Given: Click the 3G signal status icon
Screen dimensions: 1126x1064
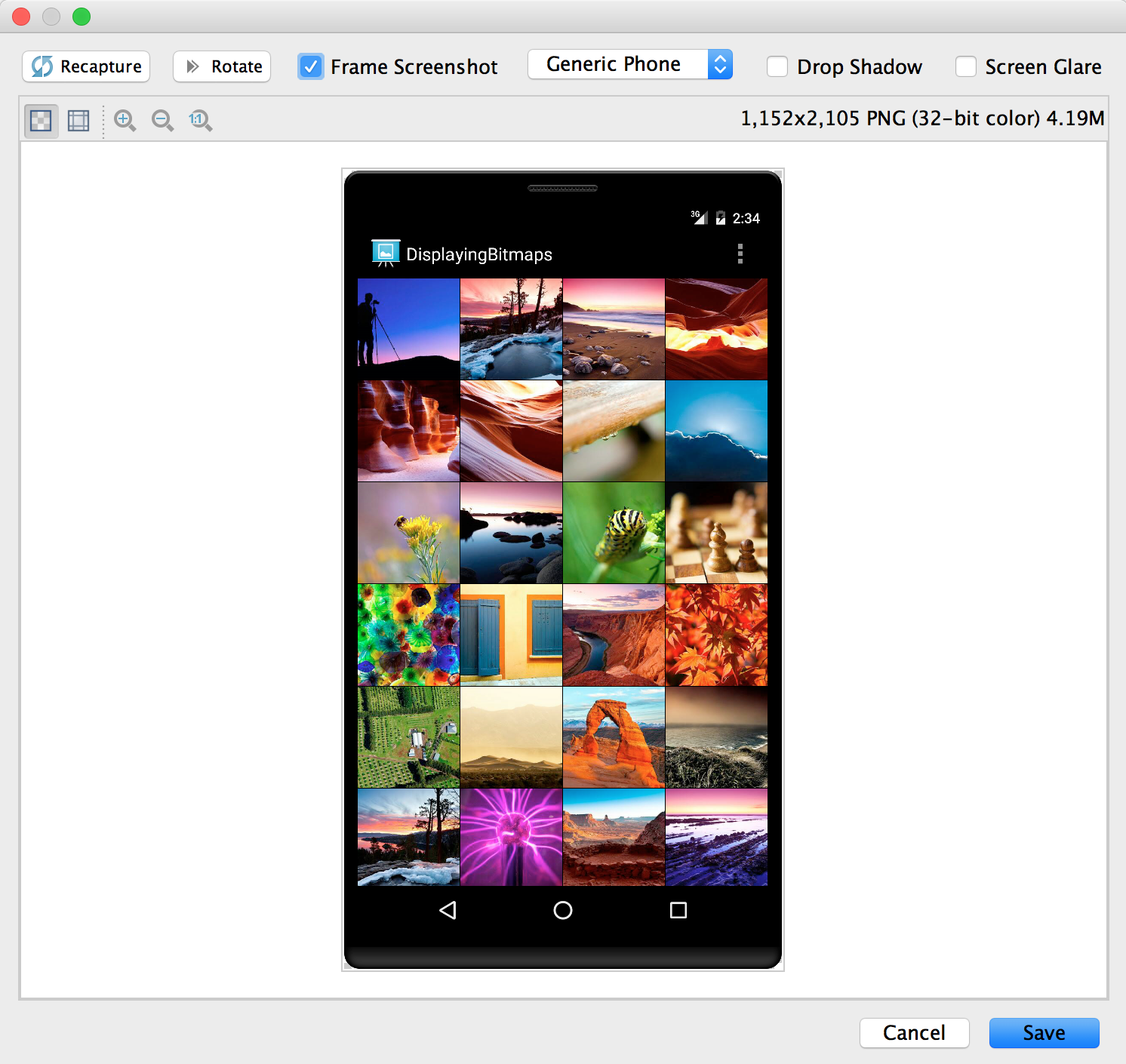Looking at the screenshot, I should [x=699, y=218].
